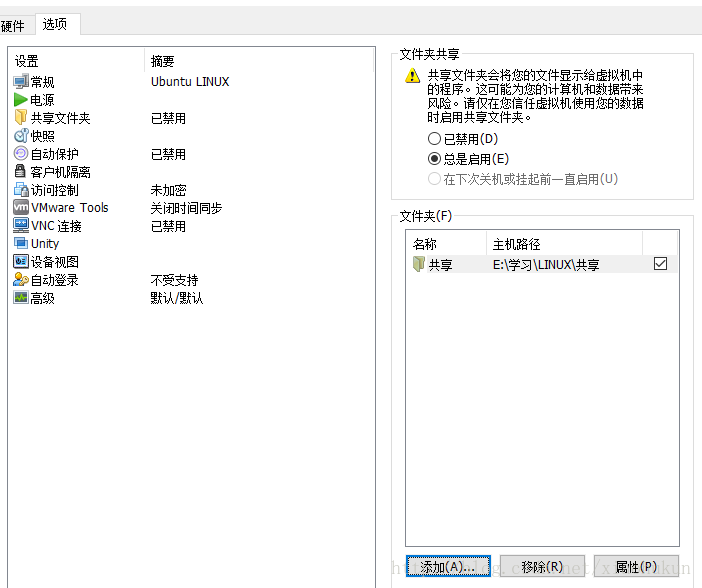Select the 客户机隔离 setting label

pyautogui.click(x=60, y=172)
